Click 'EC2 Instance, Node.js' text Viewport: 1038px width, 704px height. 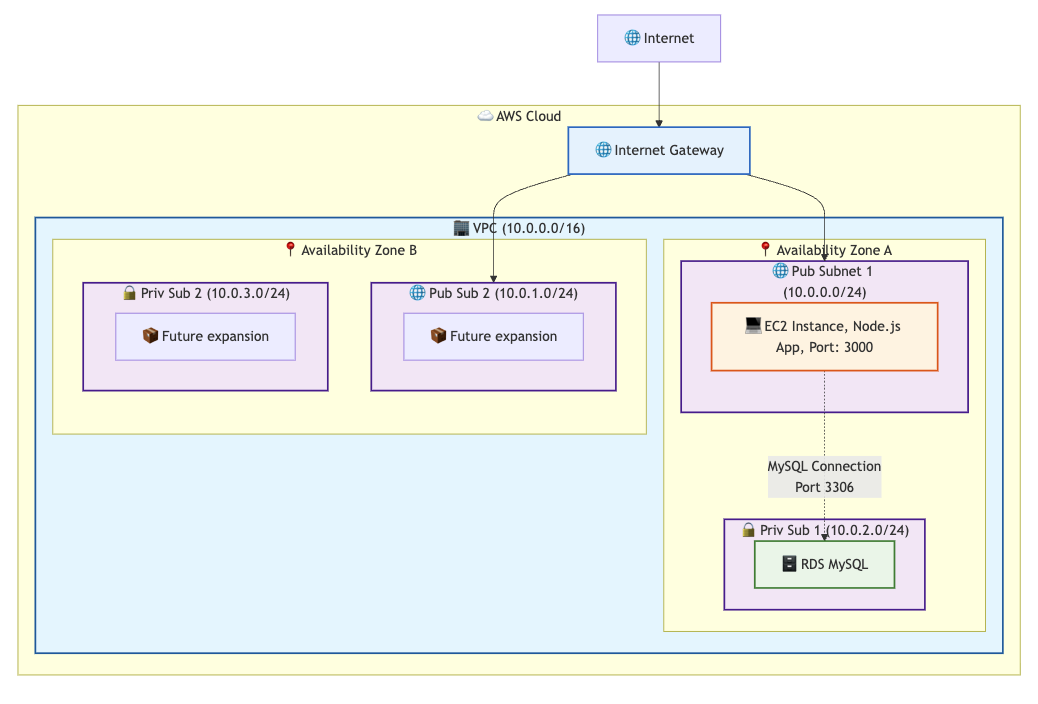[x=833, y=326]
